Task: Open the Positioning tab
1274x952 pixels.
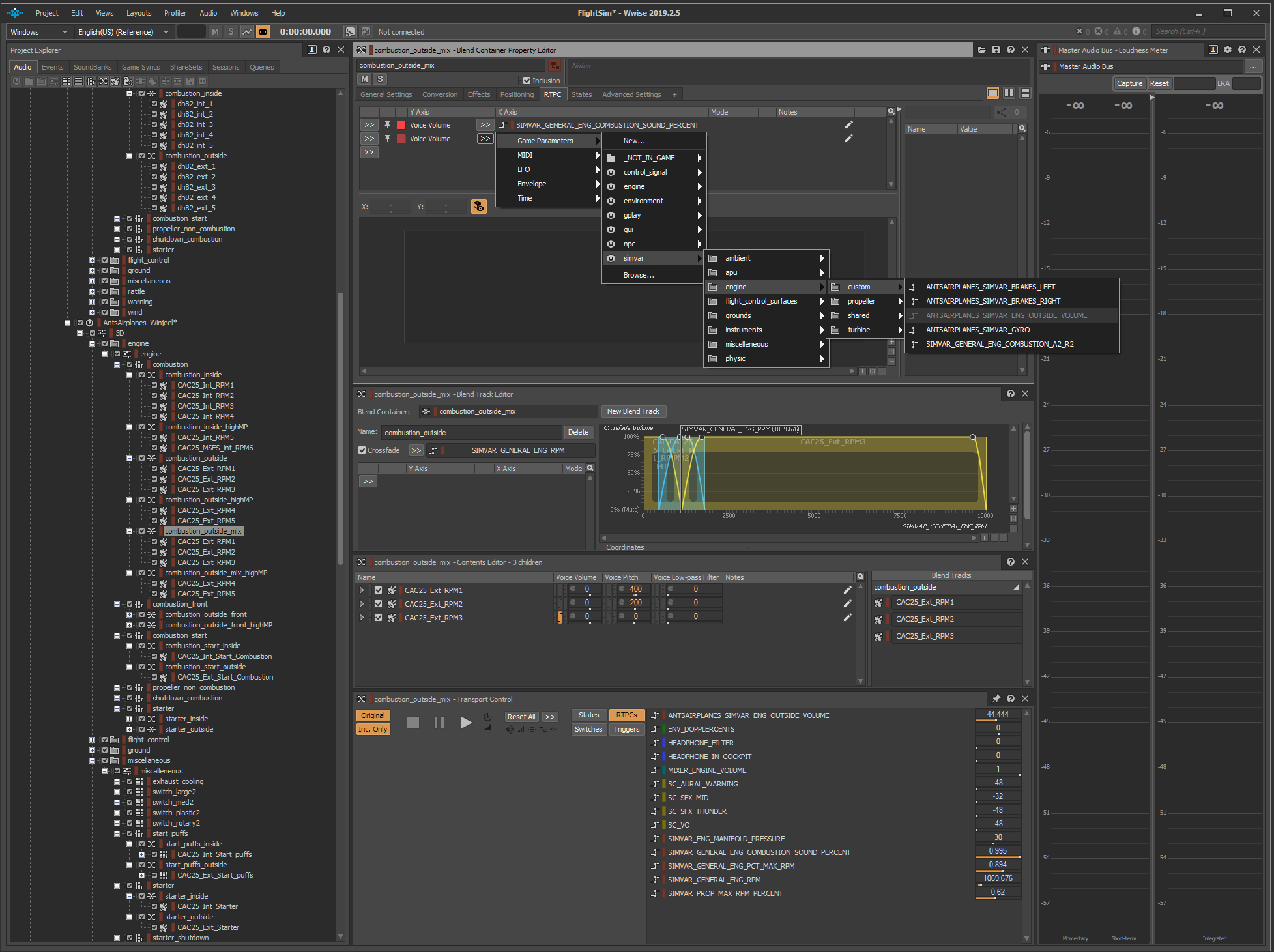Action: 517,94
